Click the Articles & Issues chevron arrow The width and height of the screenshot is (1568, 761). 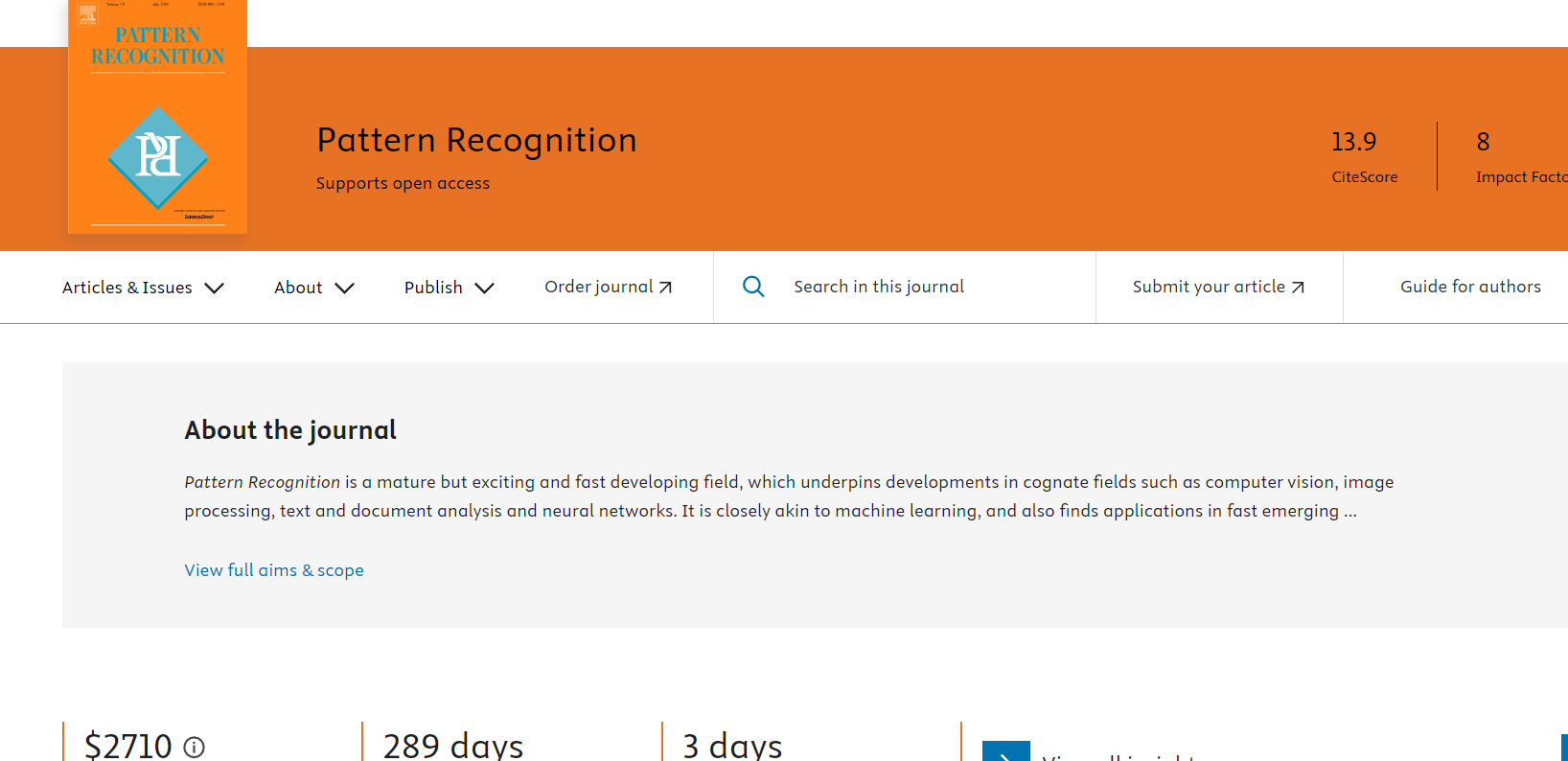[215, 288]
